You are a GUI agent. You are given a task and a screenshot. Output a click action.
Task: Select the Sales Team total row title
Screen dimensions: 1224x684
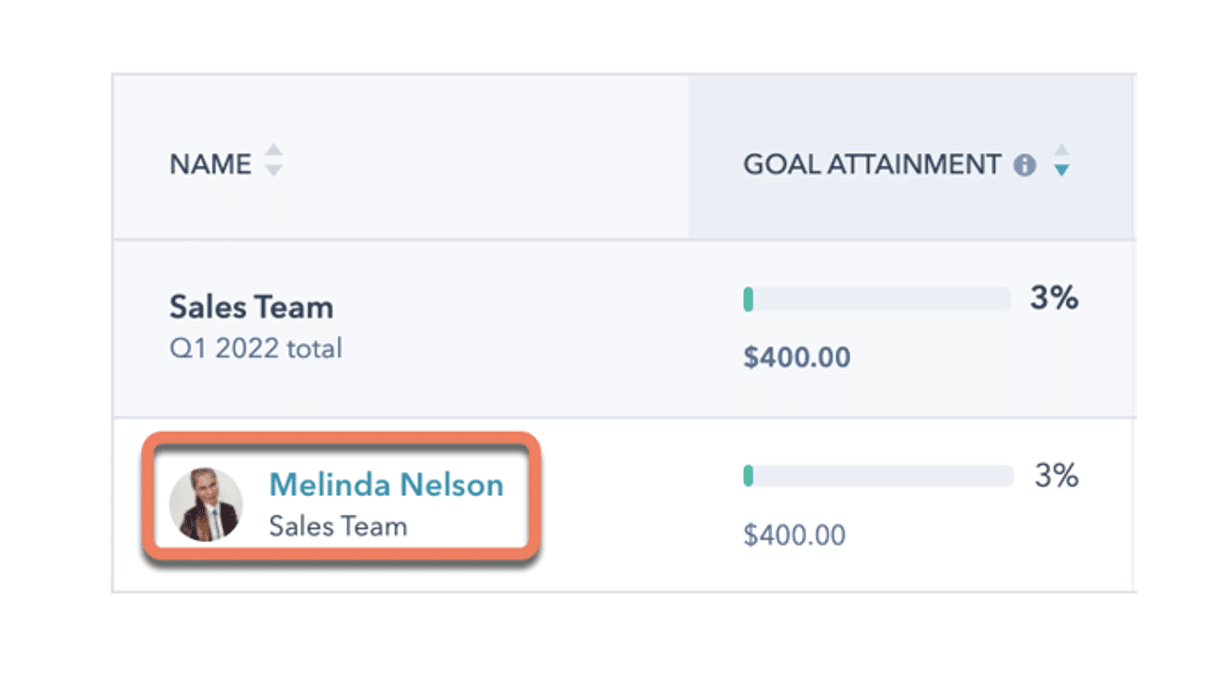tap(251, 307)
